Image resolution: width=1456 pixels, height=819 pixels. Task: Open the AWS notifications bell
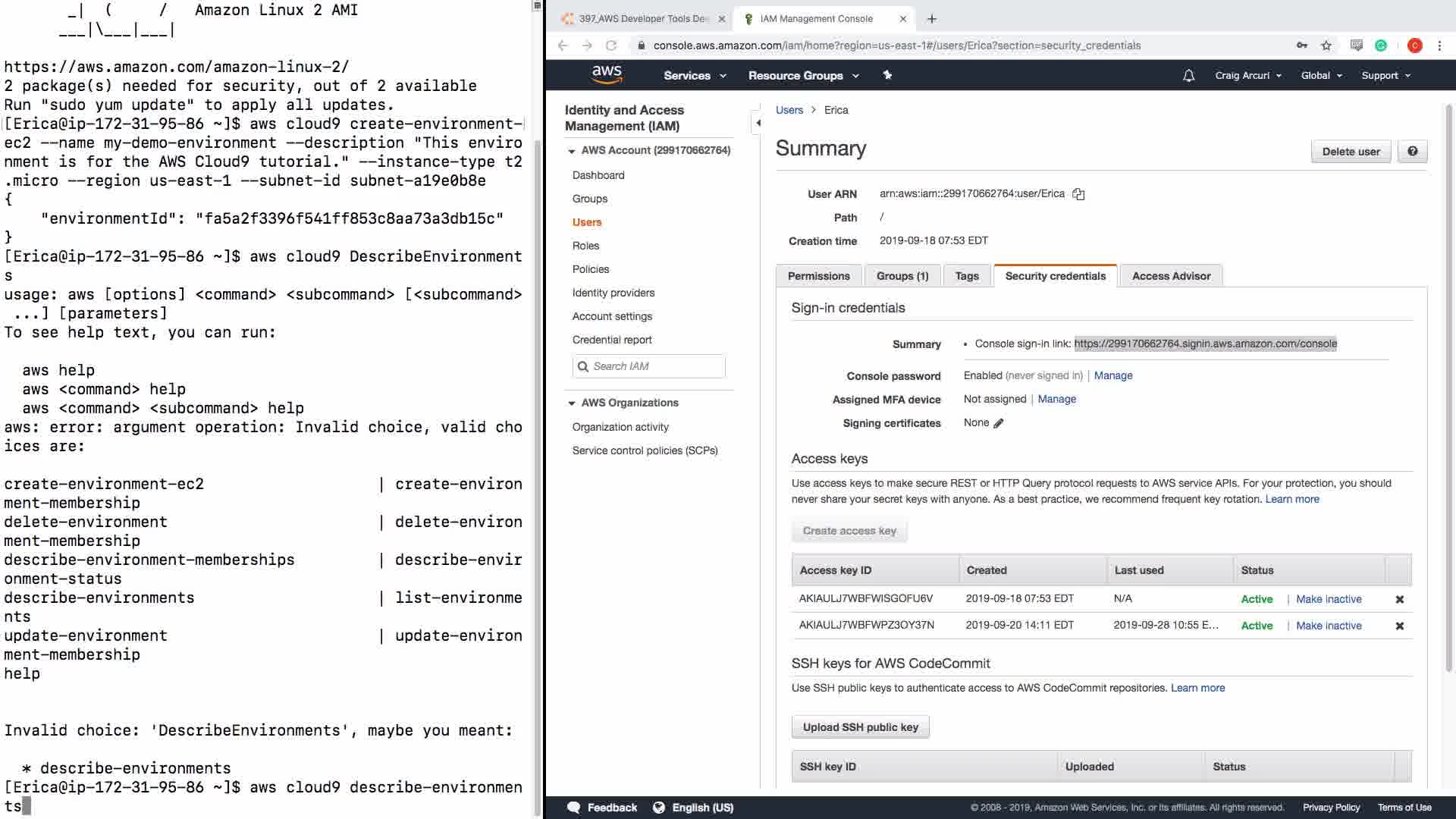(x=1188, y=75)
